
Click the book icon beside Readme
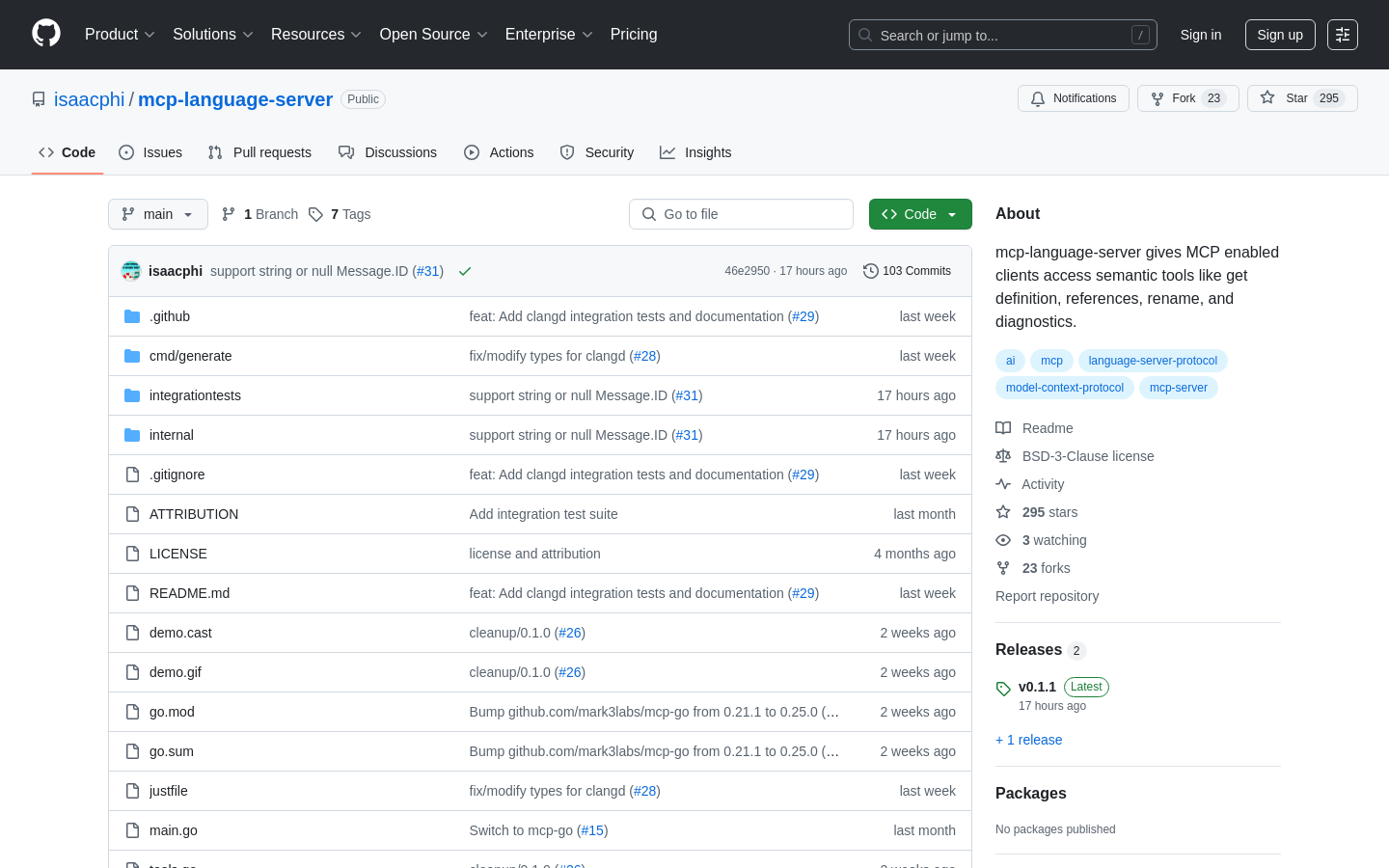(x=1003, y=428)
